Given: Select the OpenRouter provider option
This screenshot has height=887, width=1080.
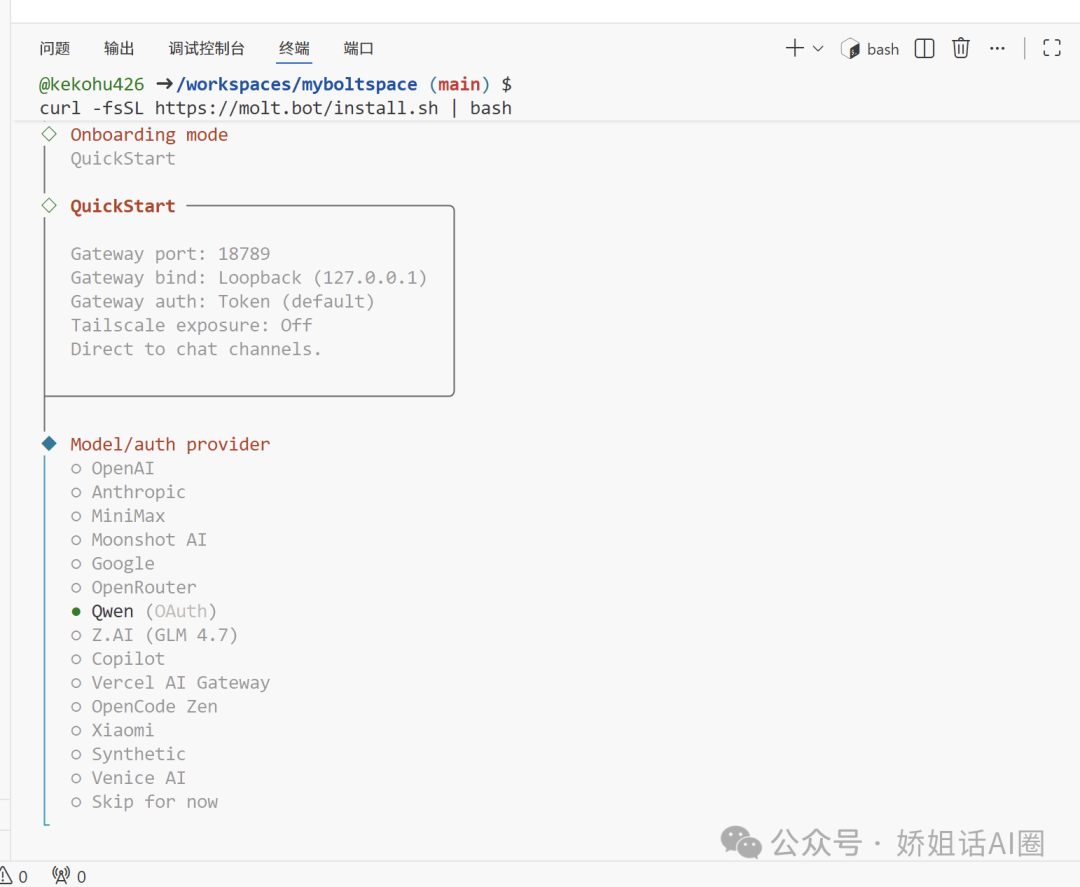Looking at the screenshot, I should click(143, 587).
